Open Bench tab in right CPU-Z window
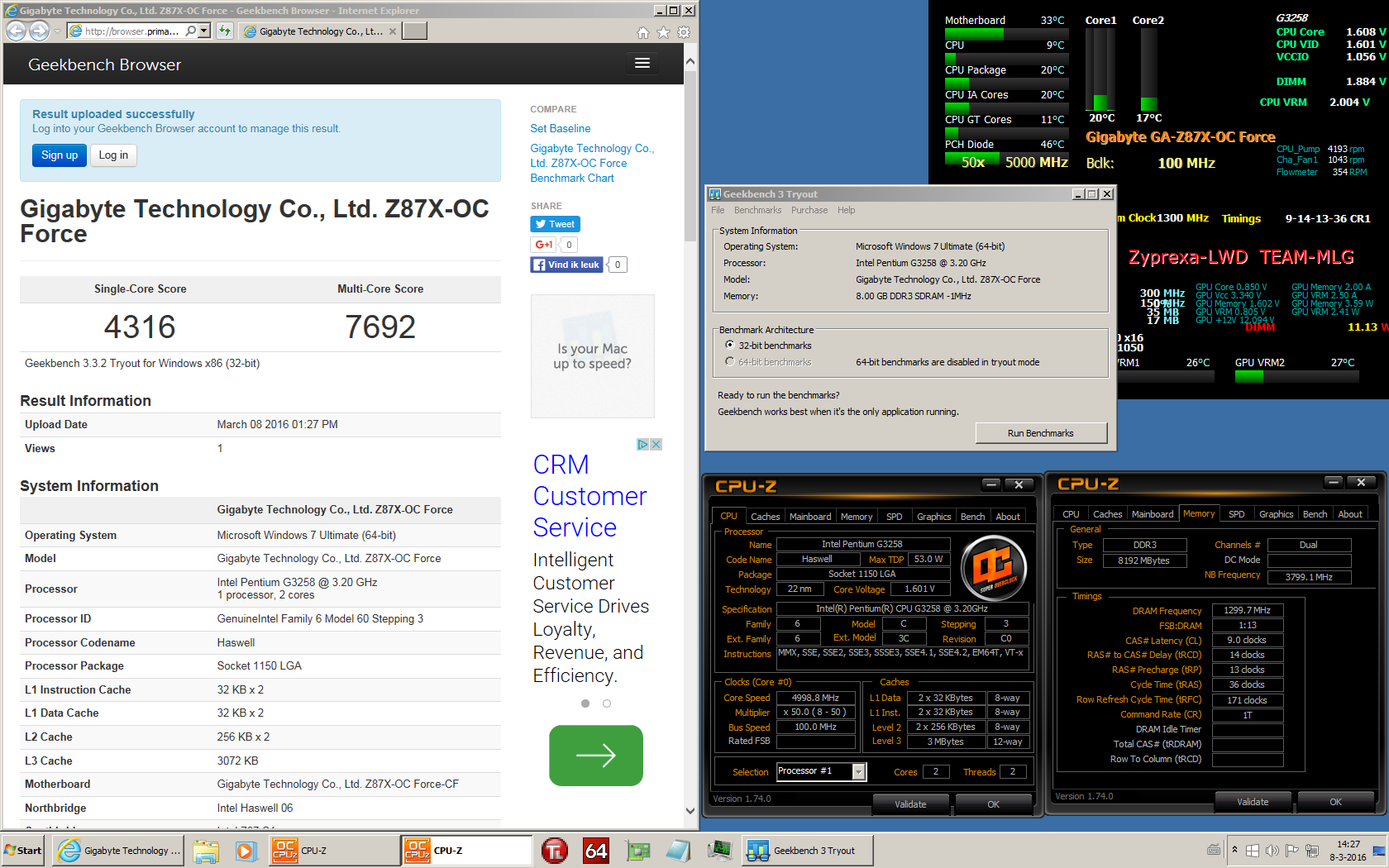 (1315, 514)
